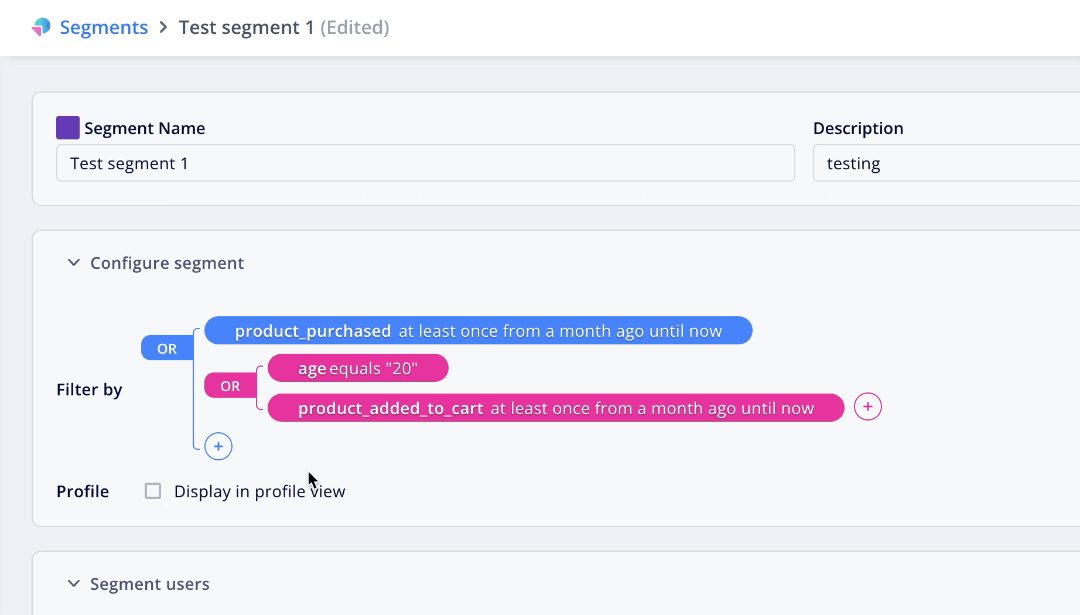Image resolution: width=1080 pixels, height=615 pixels.
Task: Click the Test segment 1 breadcrumb title
Action: tap(246, 27)
